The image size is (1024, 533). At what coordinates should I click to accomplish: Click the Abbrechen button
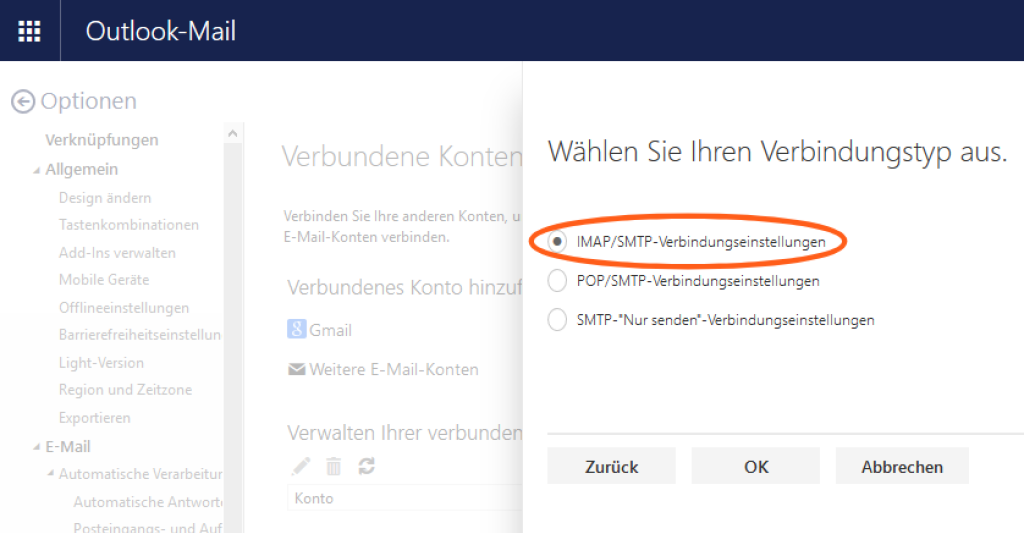click(x=902, y=466)
